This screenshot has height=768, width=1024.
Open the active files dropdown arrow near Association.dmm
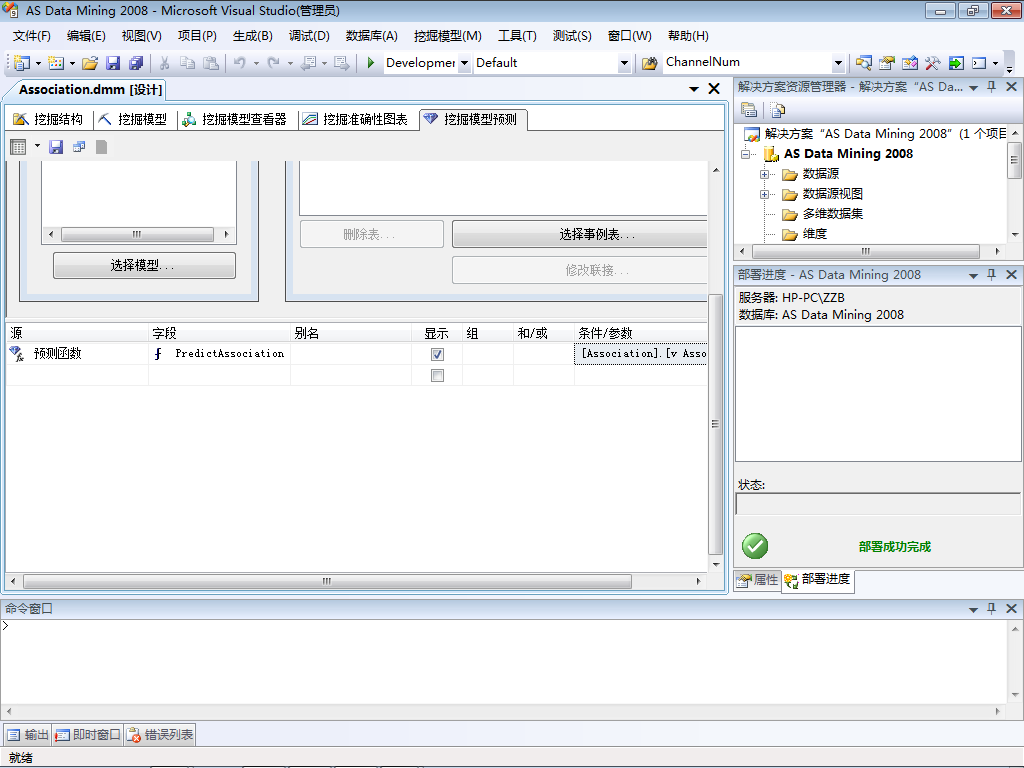694,89
